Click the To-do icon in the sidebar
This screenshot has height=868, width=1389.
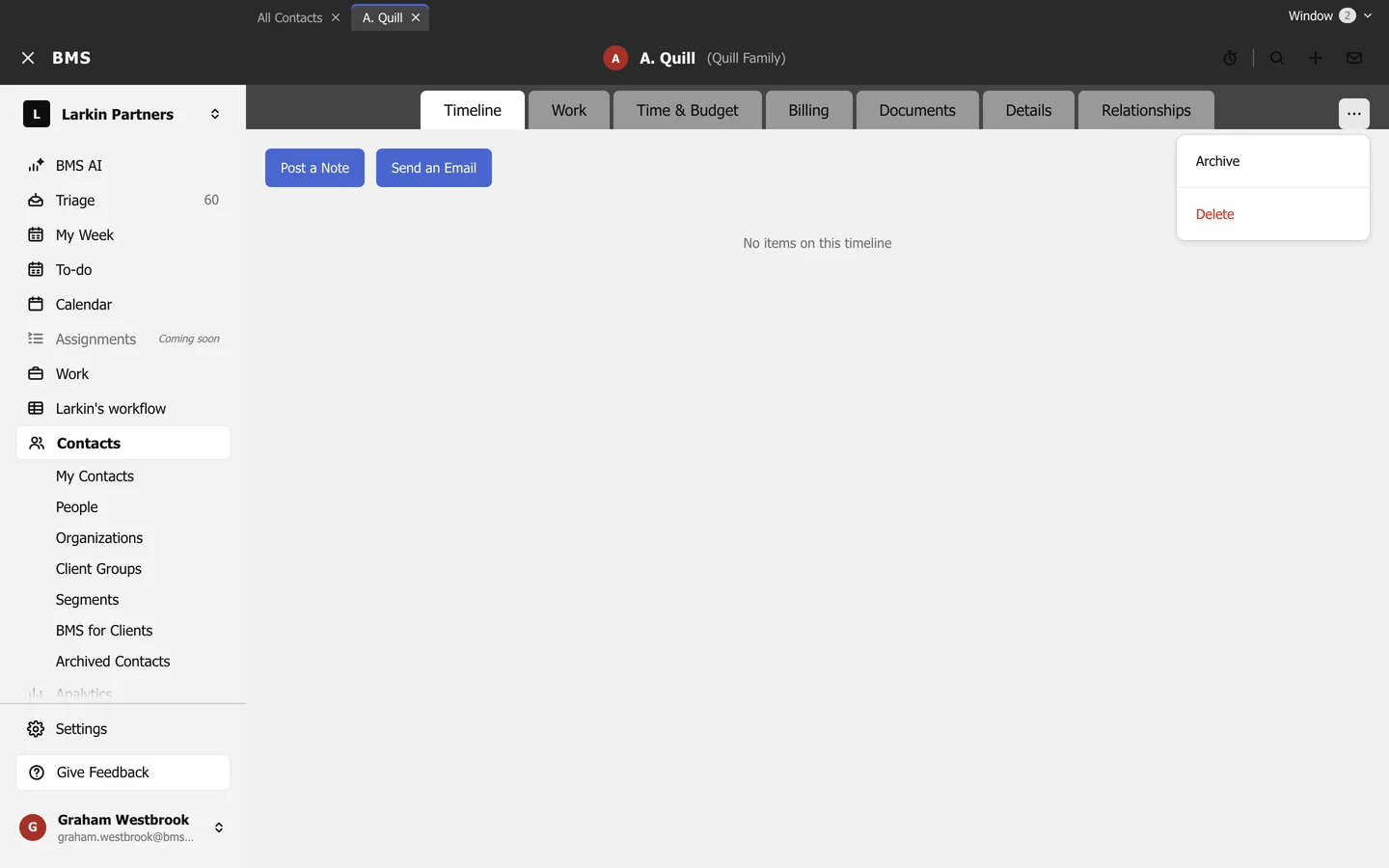coord(36,269)
